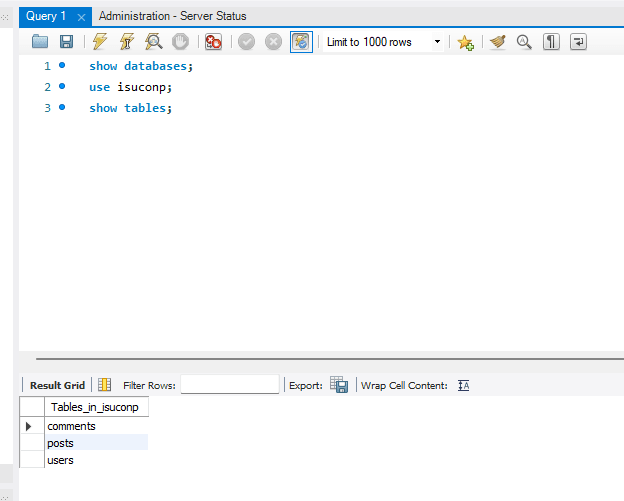The width and height of the screenshot is (624, 501).
Task: Click the Result Grid label
Action: point(57,386)
